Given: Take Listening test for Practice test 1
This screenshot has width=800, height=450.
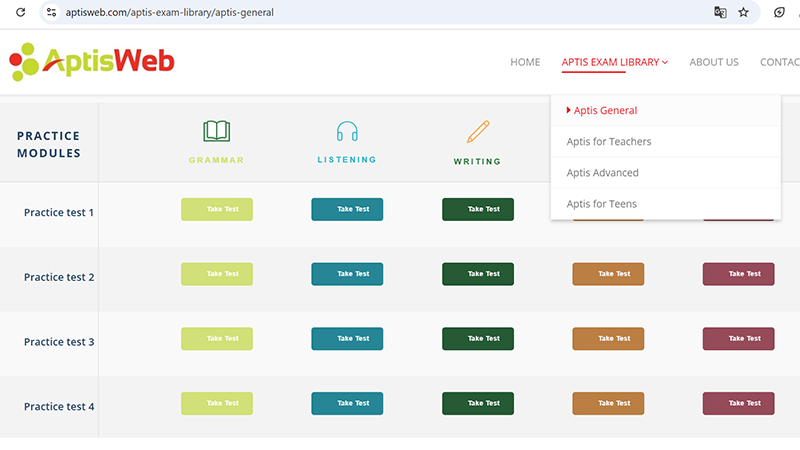Looking at the screenshot, I should [347, 209].
